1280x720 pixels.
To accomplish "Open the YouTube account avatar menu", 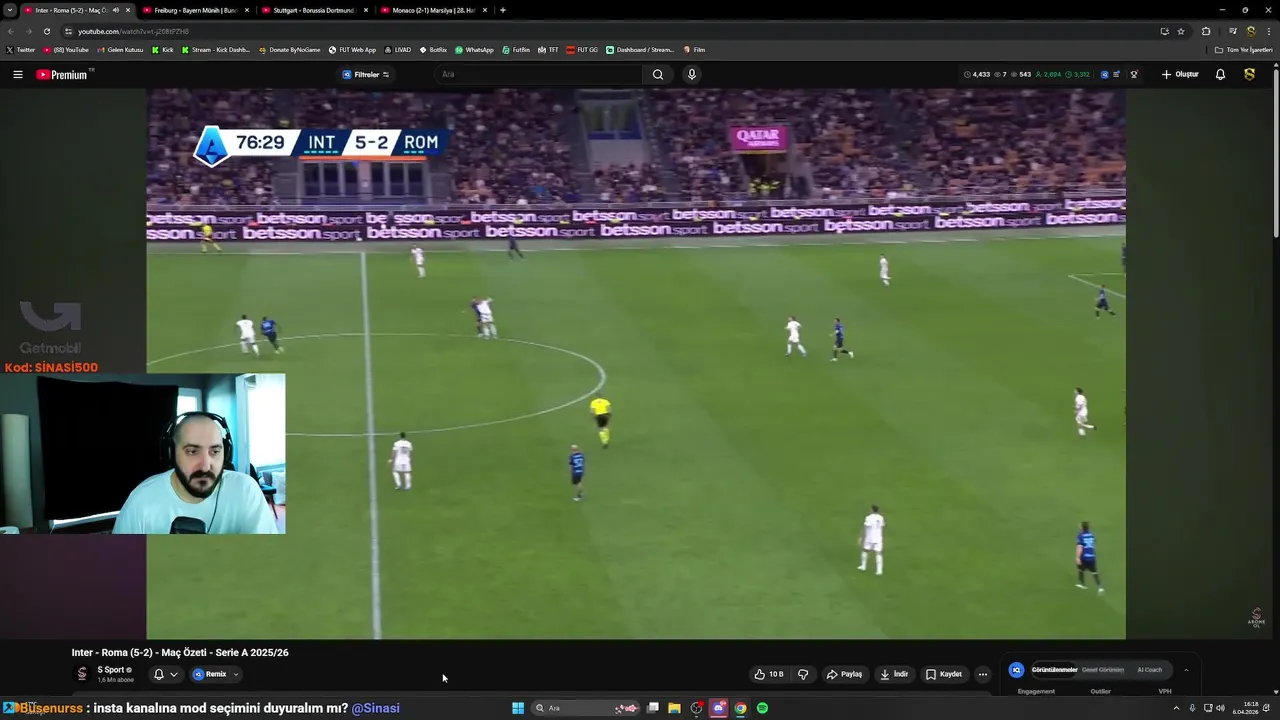I will pyautogui.click(x=1249, y=74).
